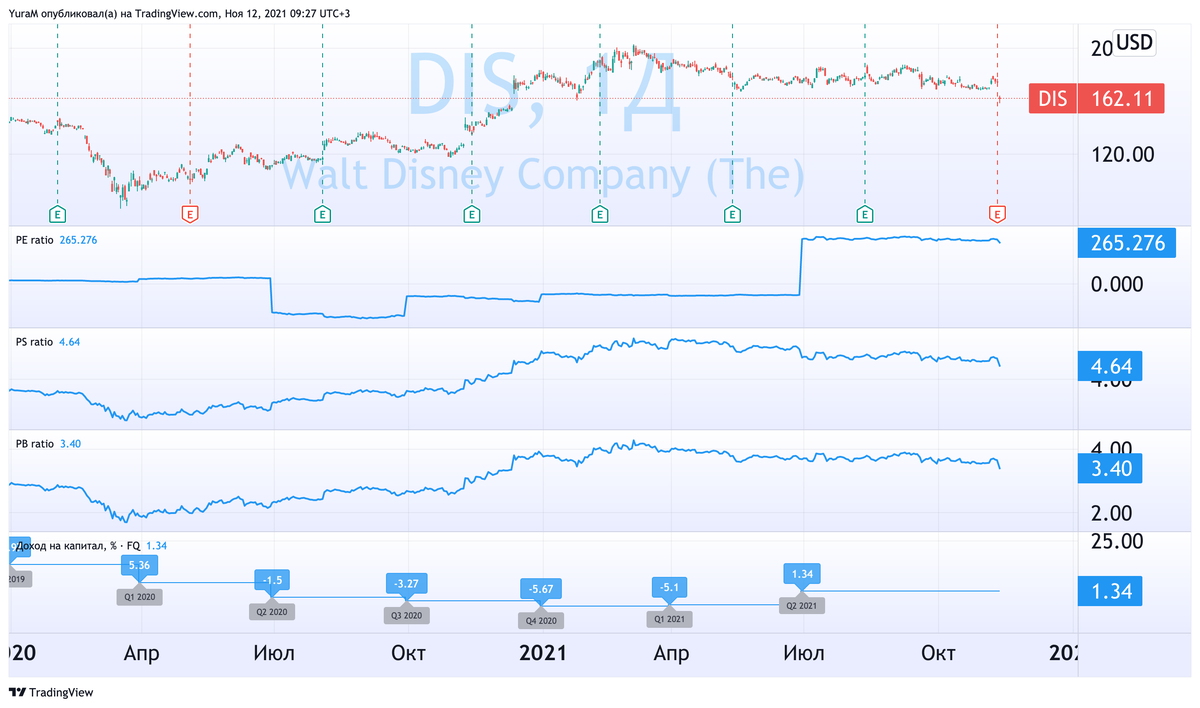The width and height of the screenshot is (1200, 708).
Task: Select the PB ratio indicator legend
Action: click(48, 443)
